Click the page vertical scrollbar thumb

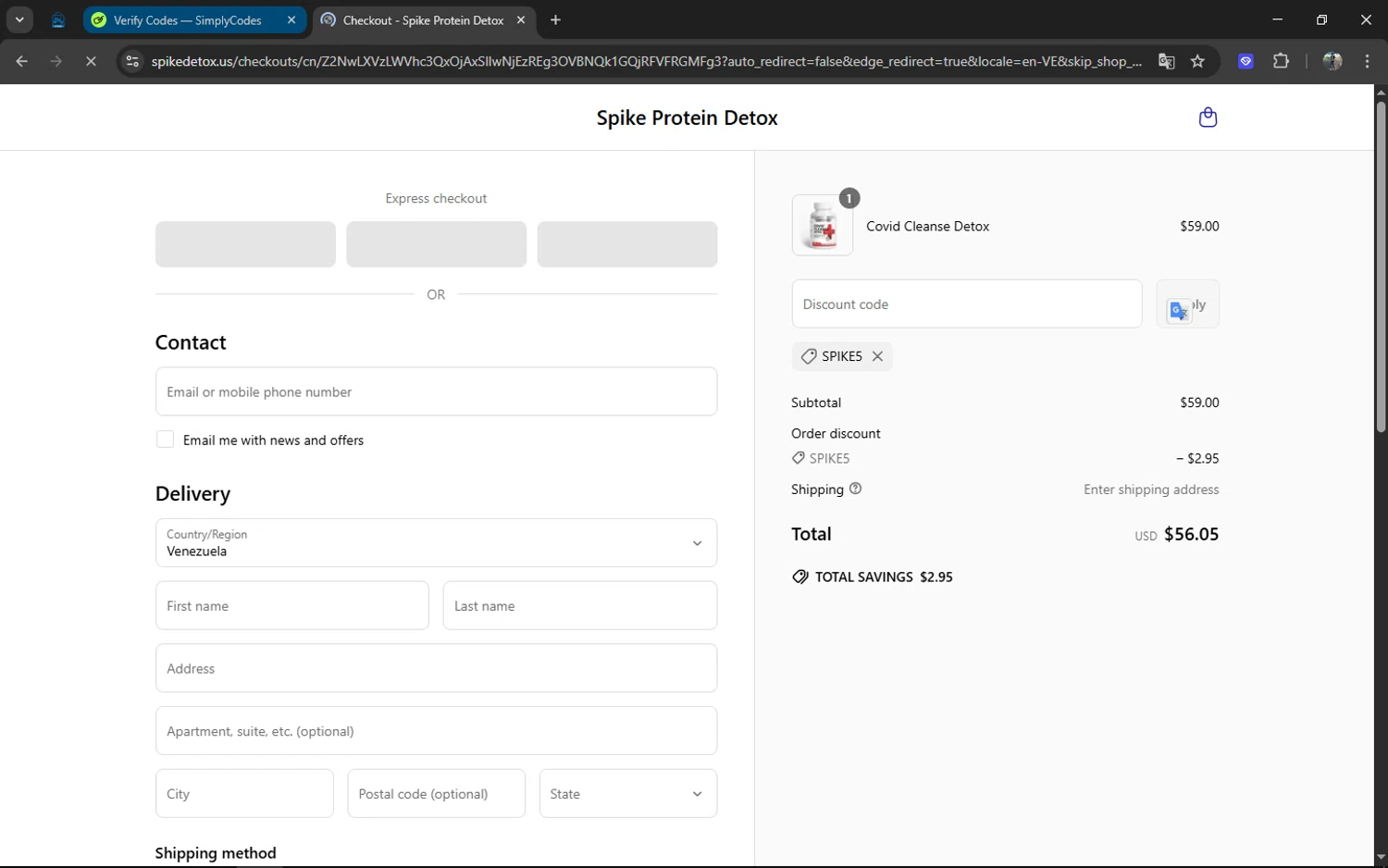1381,267
